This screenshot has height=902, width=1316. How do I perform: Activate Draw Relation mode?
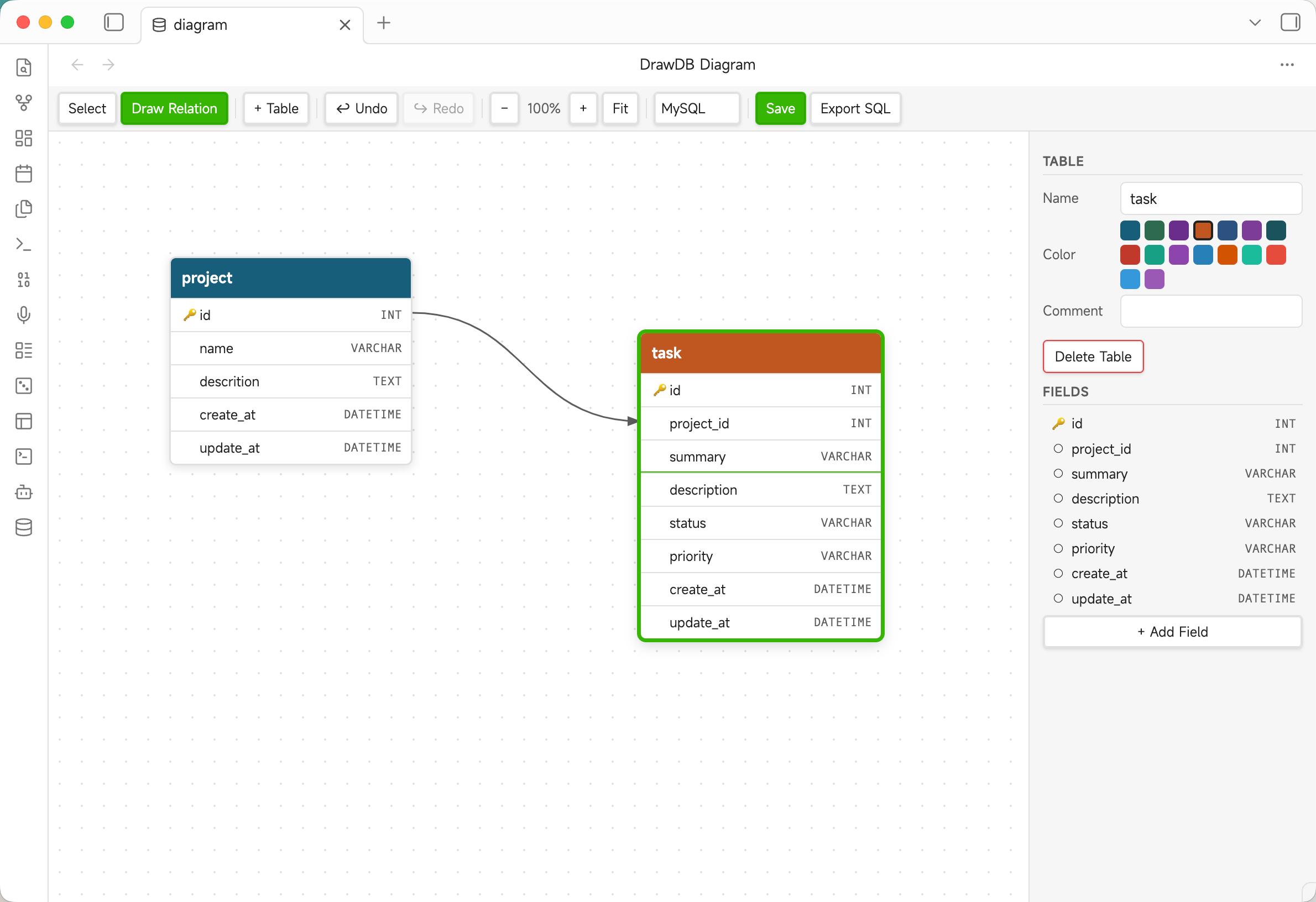point(174,108)
